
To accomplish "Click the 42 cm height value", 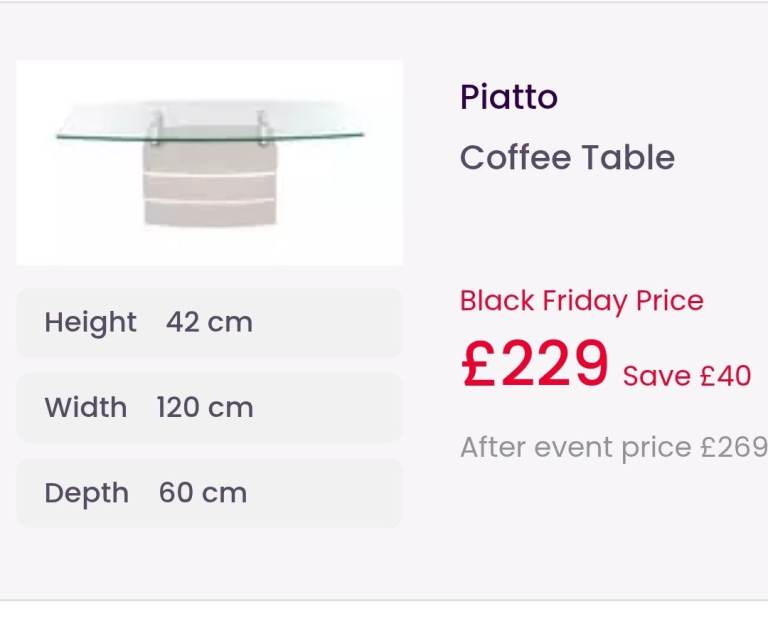I will pos(209,323).
